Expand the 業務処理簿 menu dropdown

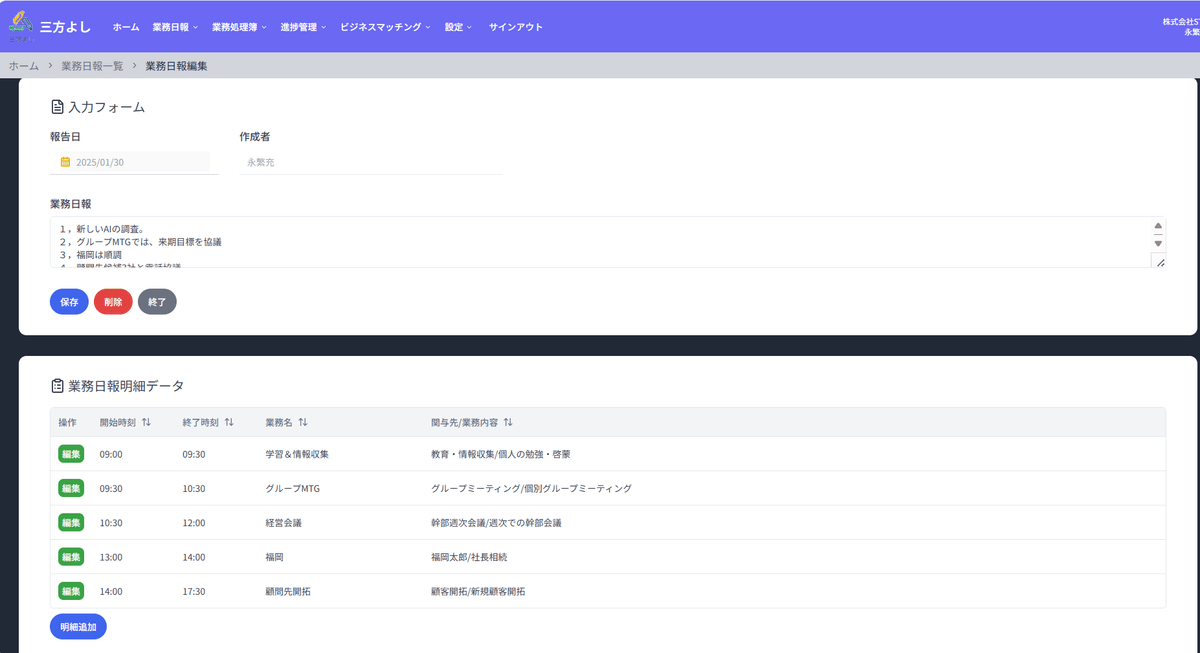239,27
